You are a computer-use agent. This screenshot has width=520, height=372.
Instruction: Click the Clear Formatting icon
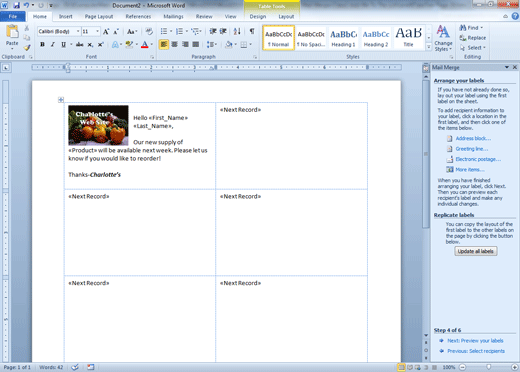149,31
